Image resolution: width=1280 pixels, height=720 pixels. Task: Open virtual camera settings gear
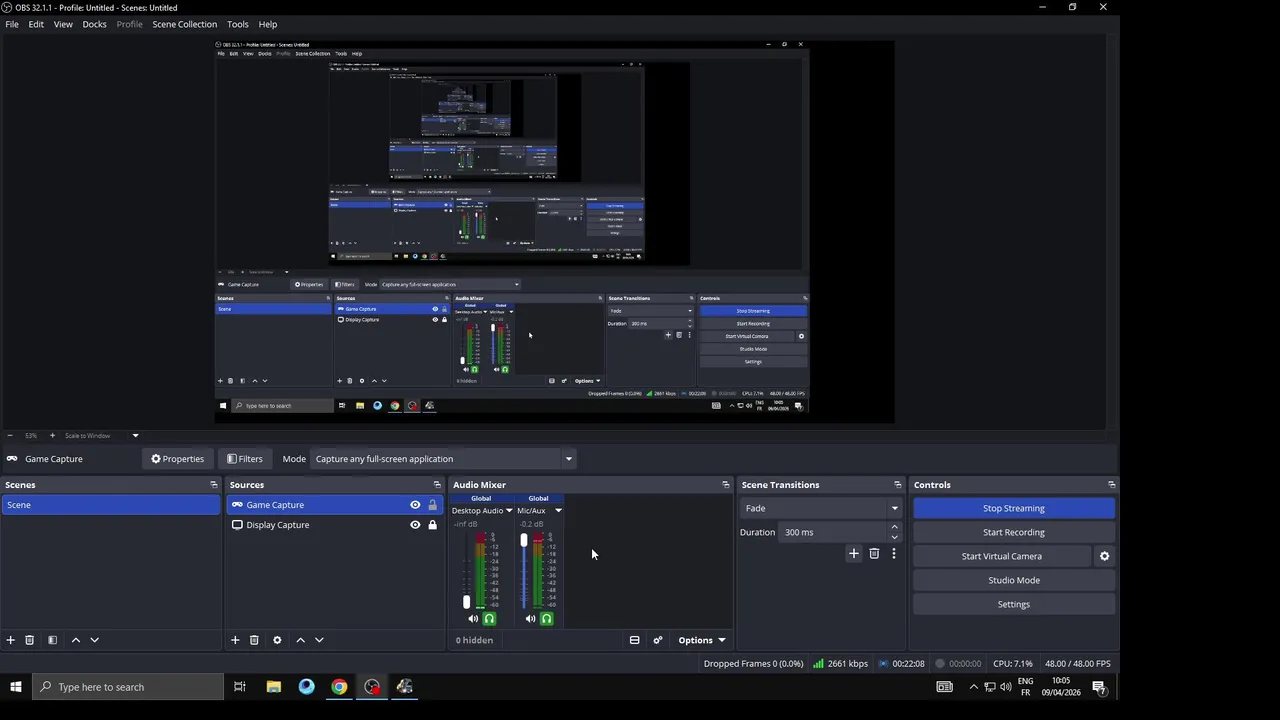(x=1104, y=556)
